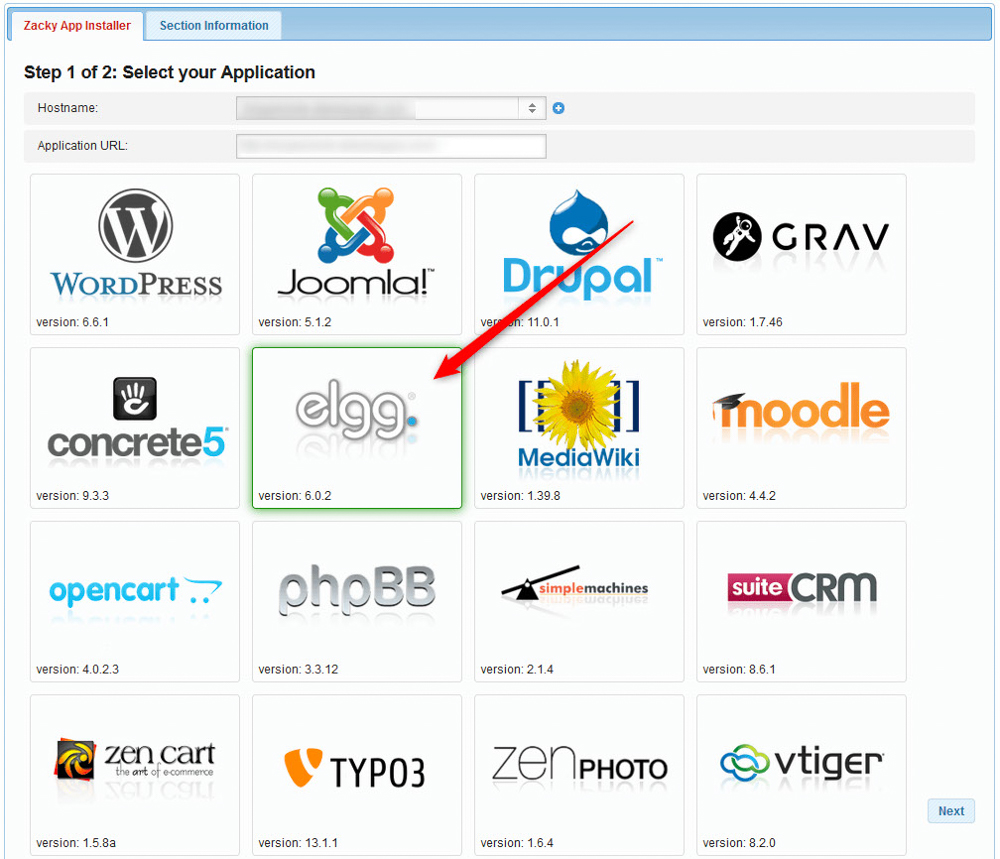The width and height of the screenshot is (1000, 859).
Task: Select ZenPhoto gallery software
Action: coord(578,774)
